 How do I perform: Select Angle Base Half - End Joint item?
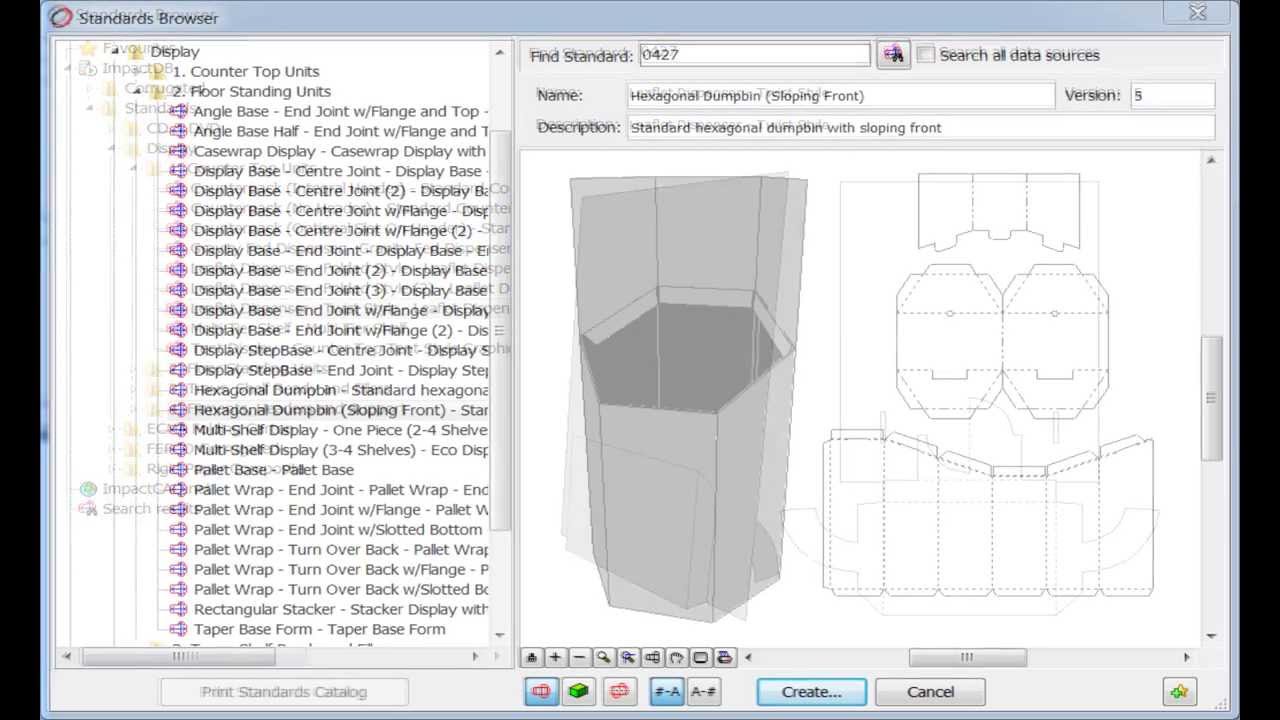coord(341,131)
